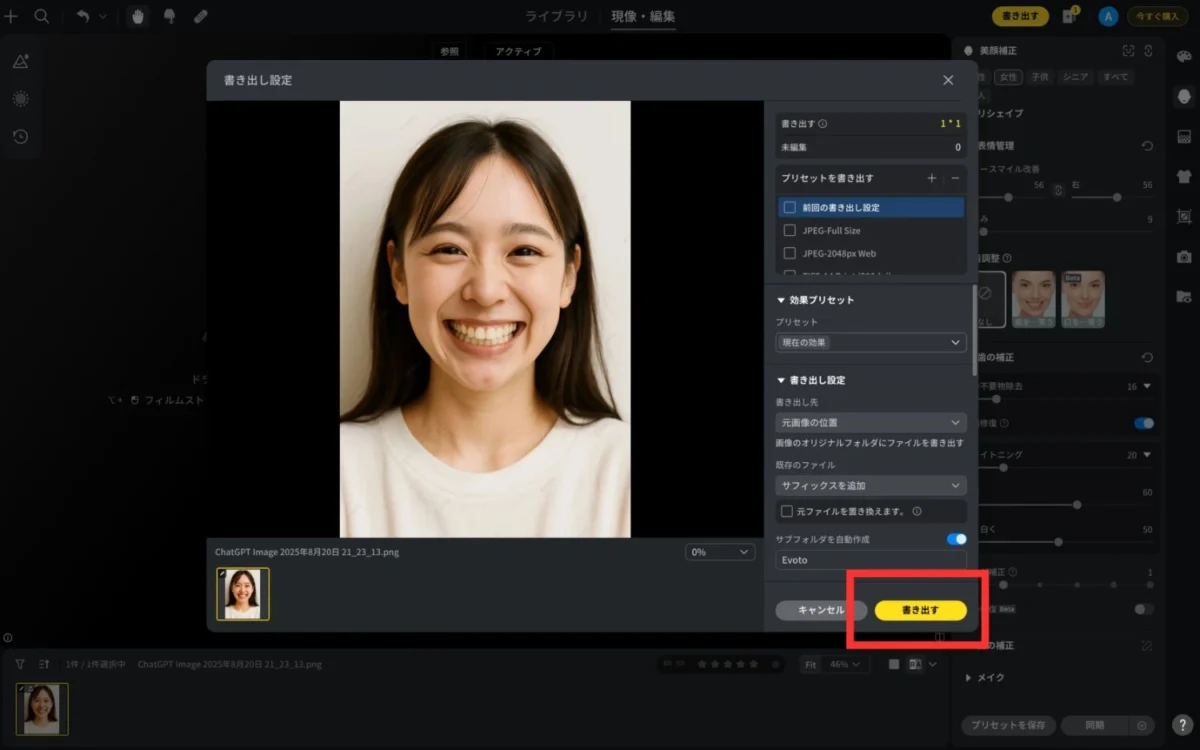1200x750 pixels.
Task: Switch to the 現像・編集 tab
Action: click(643, 16)
